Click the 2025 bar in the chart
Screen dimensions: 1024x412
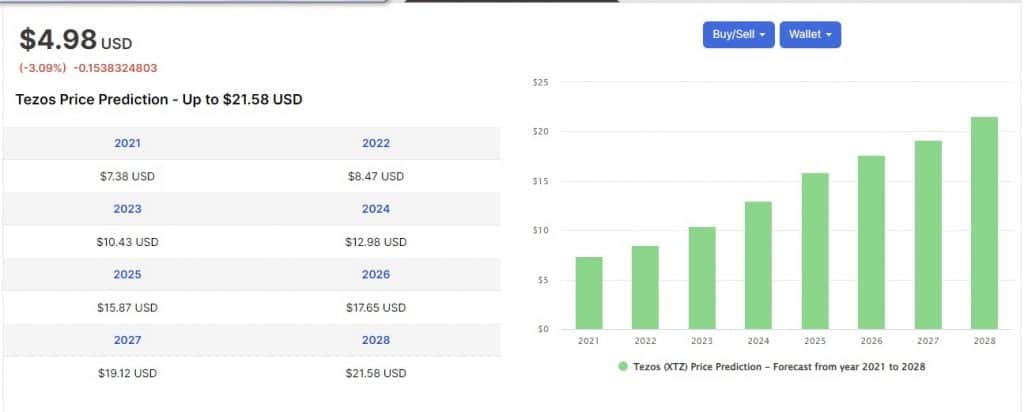pos(815,251)
